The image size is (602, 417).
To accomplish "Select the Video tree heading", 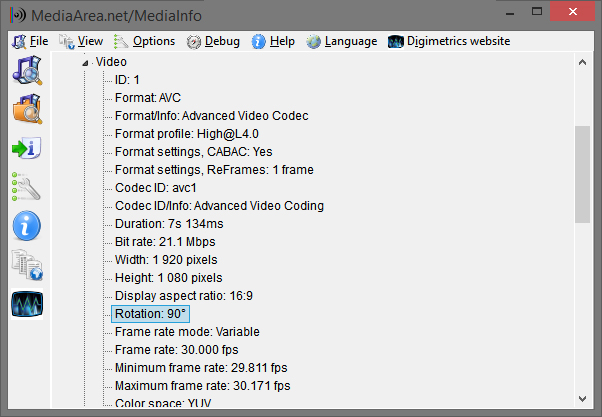I will tap(111, 62).
